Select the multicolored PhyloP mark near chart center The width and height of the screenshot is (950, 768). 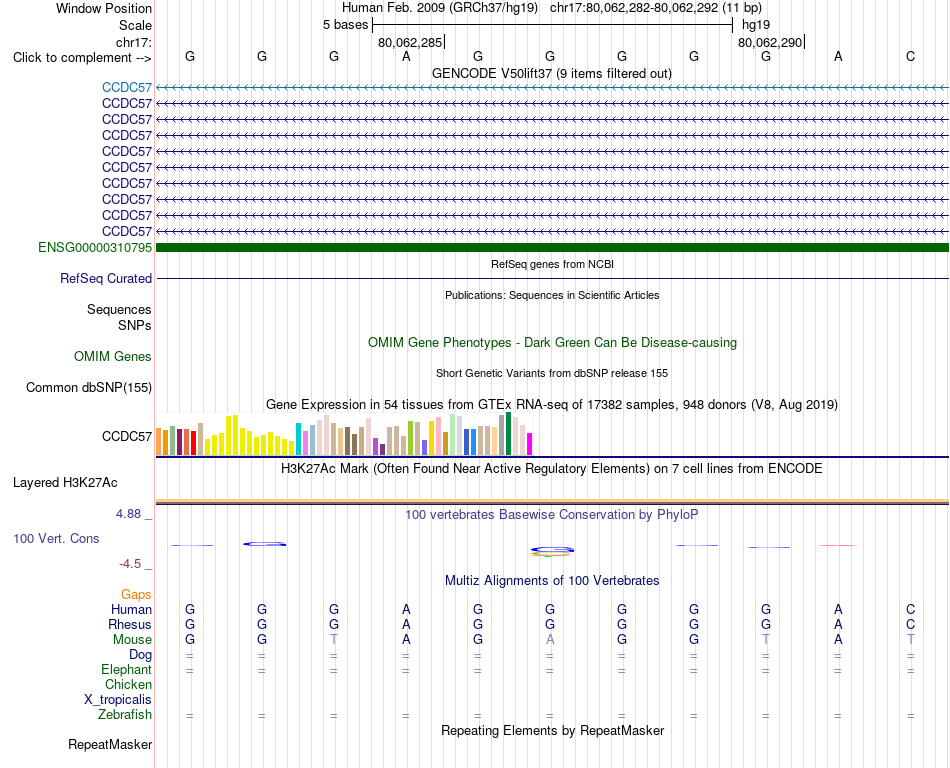552,551
